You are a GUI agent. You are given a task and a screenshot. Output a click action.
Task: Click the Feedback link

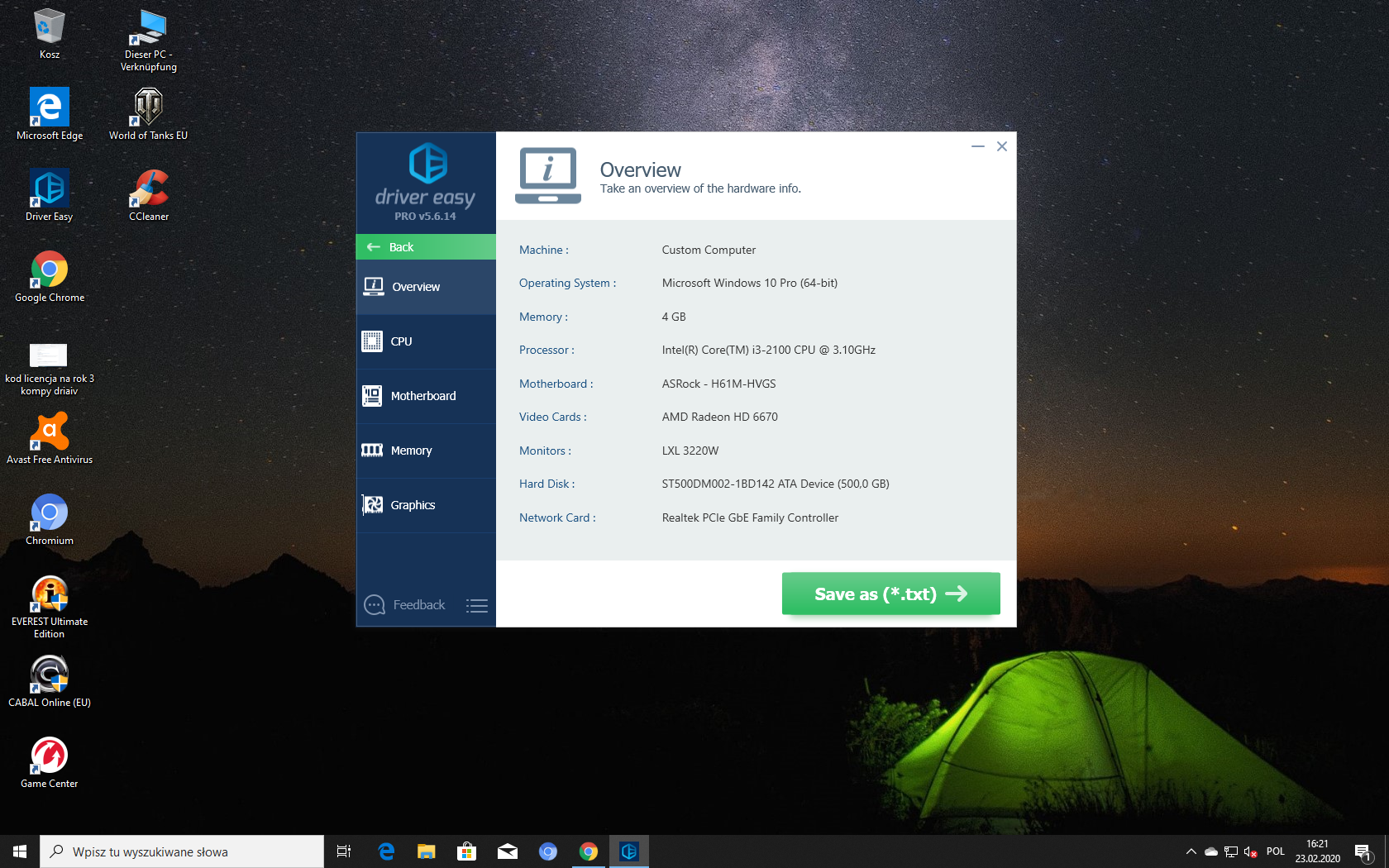tap(419, 605)
